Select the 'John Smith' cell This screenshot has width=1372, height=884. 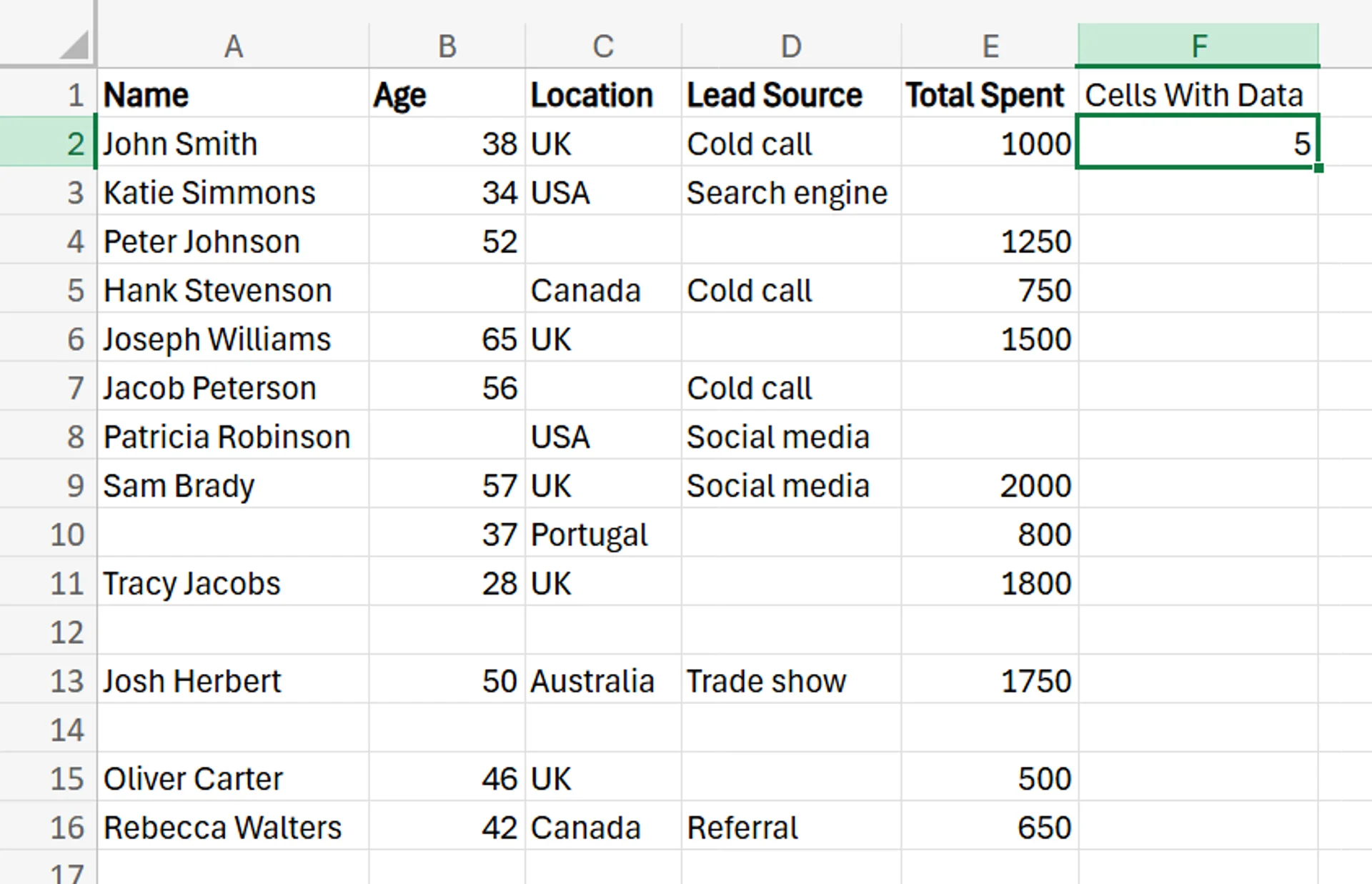pos(233,142)
